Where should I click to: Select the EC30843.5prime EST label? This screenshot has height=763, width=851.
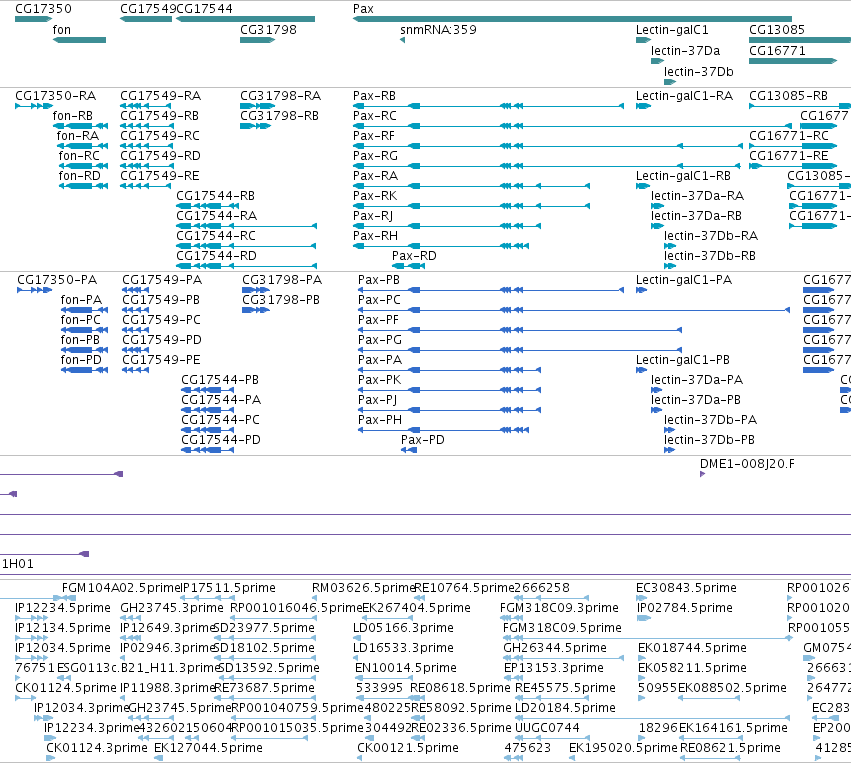click(686, 588)
